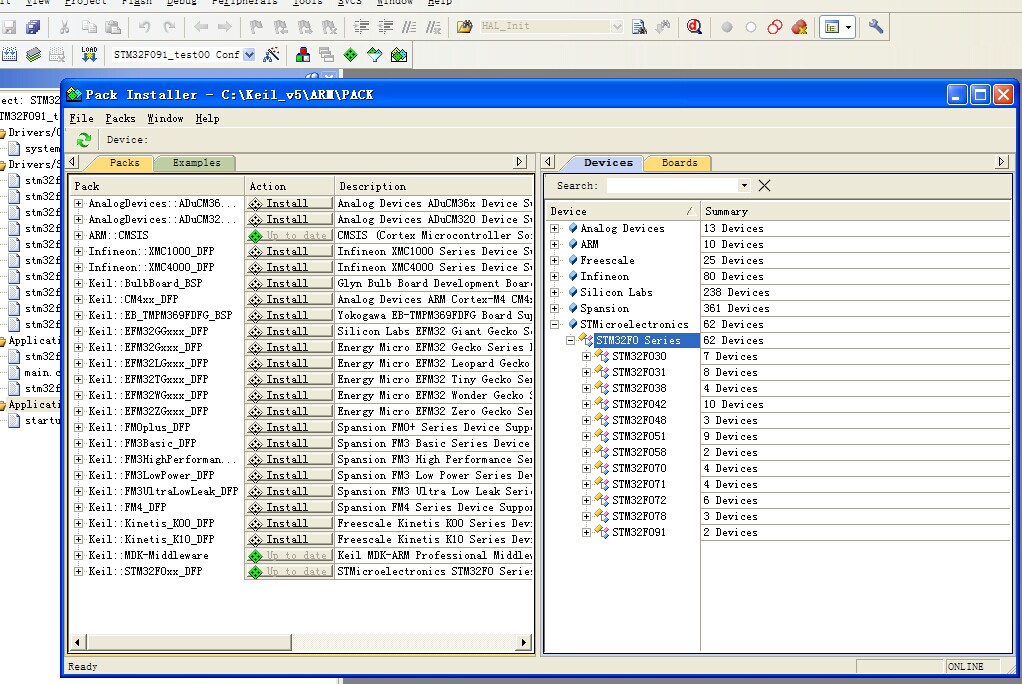Click the Navigate Backward arrow icon
1022x684 pixels.
201,27
